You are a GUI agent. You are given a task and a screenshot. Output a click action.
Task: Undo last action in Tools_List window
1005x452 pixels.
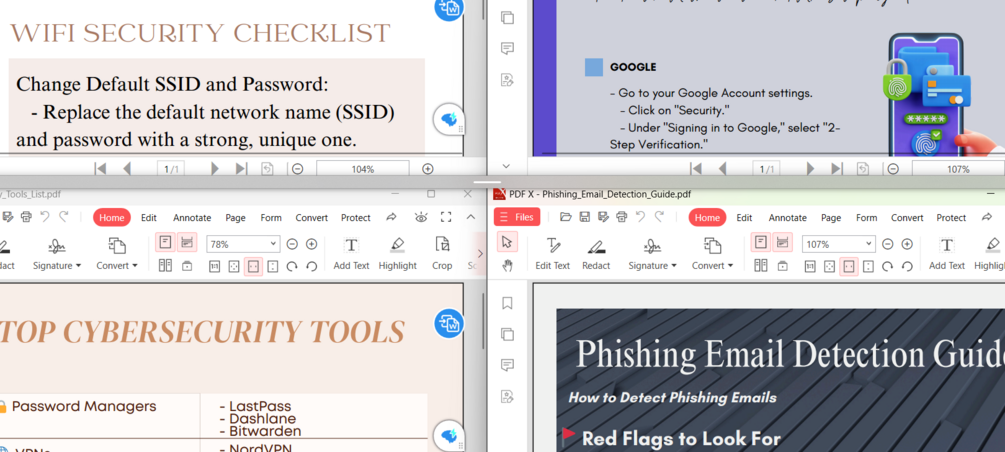click(x=45, y=217)
